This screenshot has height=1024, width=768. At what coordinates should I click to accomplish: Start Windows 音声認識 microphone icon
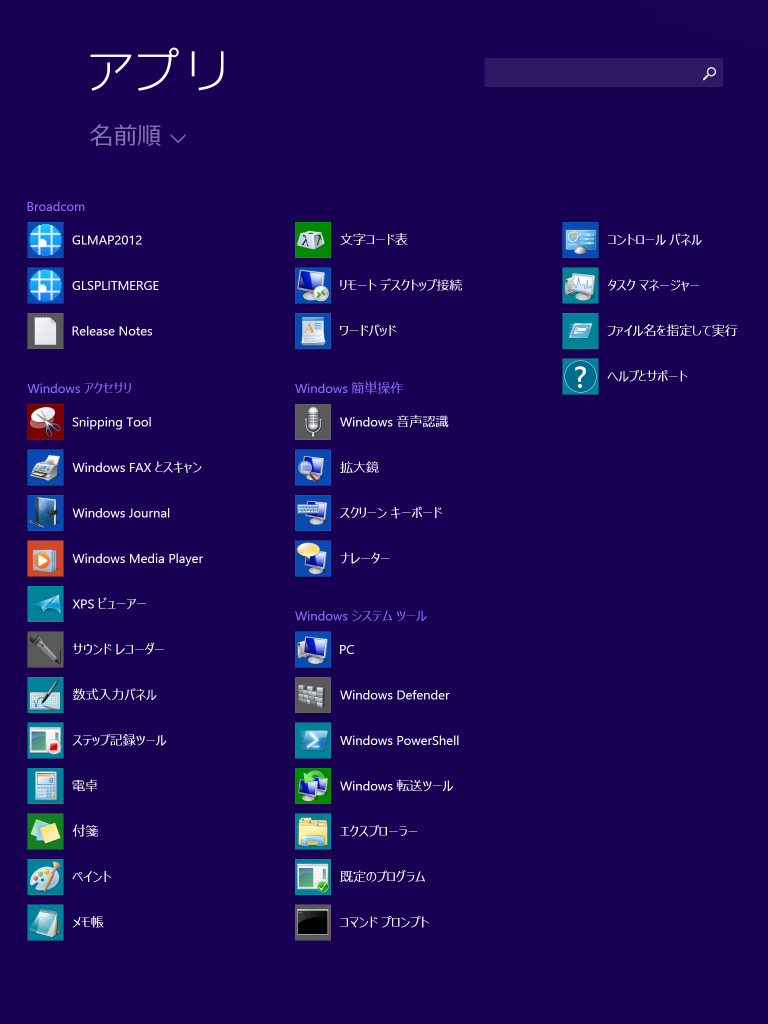pyautogui.click(x=313, y=422)
